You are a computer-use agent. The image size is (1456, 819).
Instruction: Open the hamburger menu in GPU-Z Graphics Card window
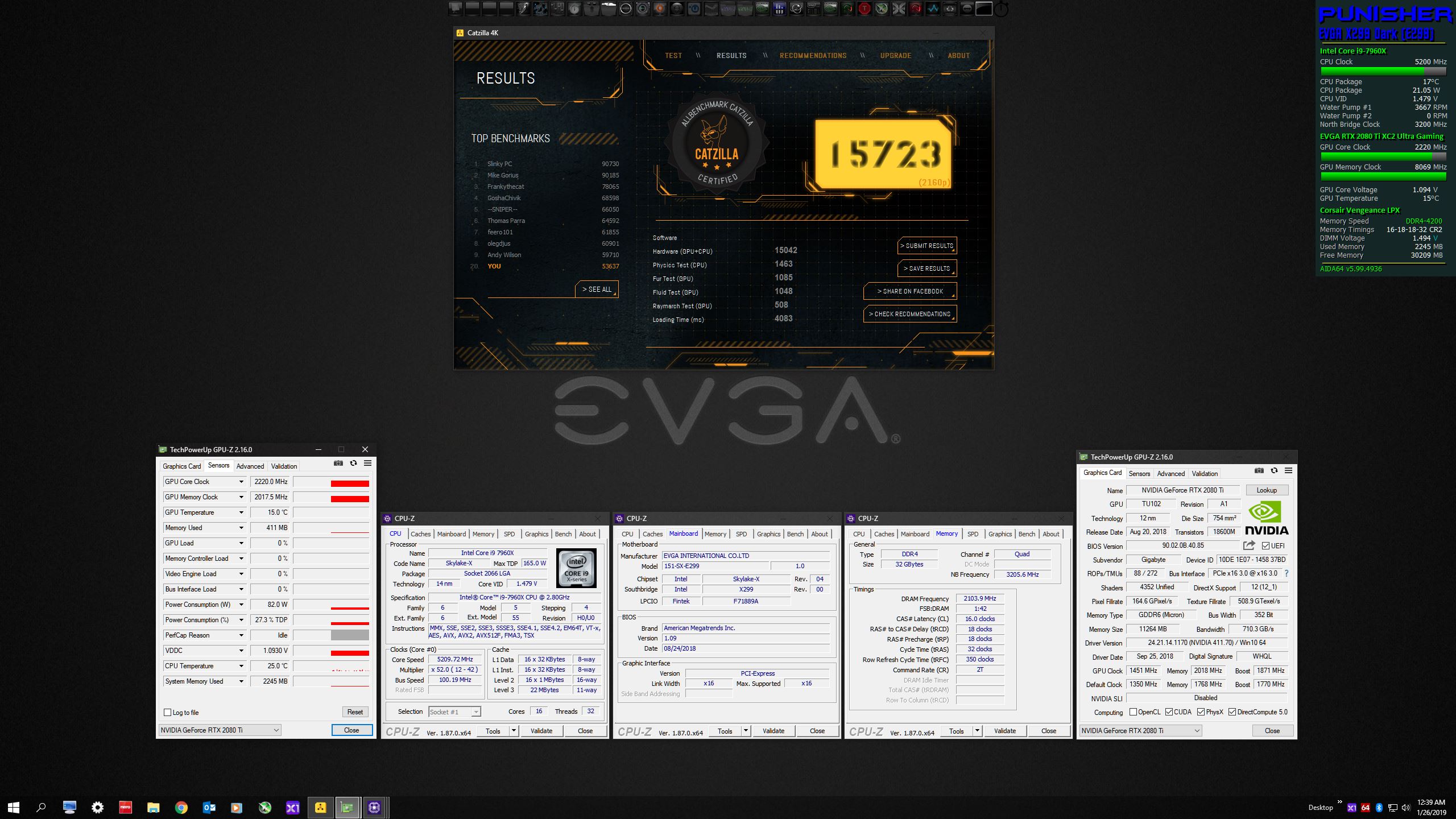point(1289,471)
